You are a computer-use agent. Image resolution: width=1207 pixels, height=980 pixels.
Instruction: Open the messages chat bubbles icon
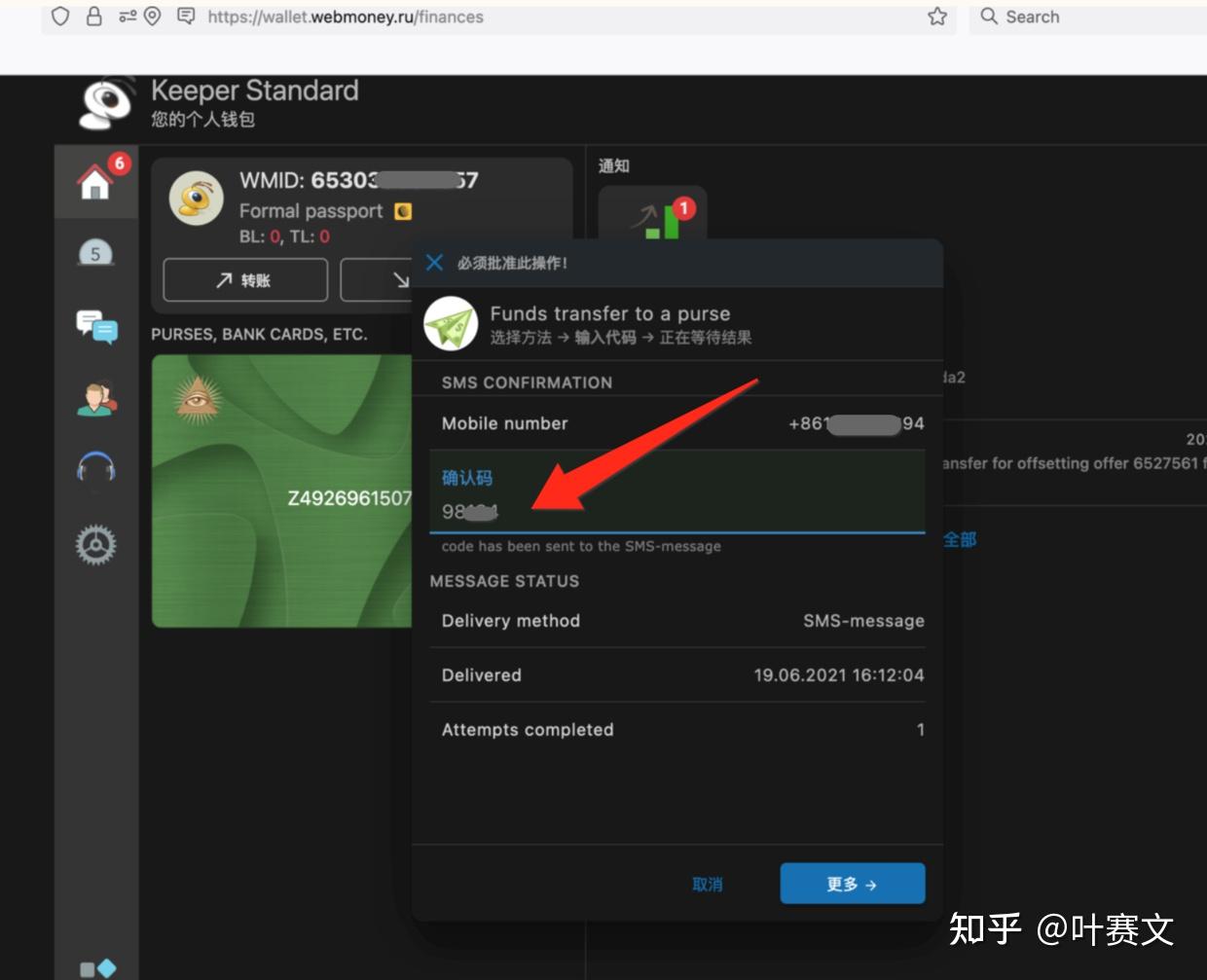coord(96,326)
